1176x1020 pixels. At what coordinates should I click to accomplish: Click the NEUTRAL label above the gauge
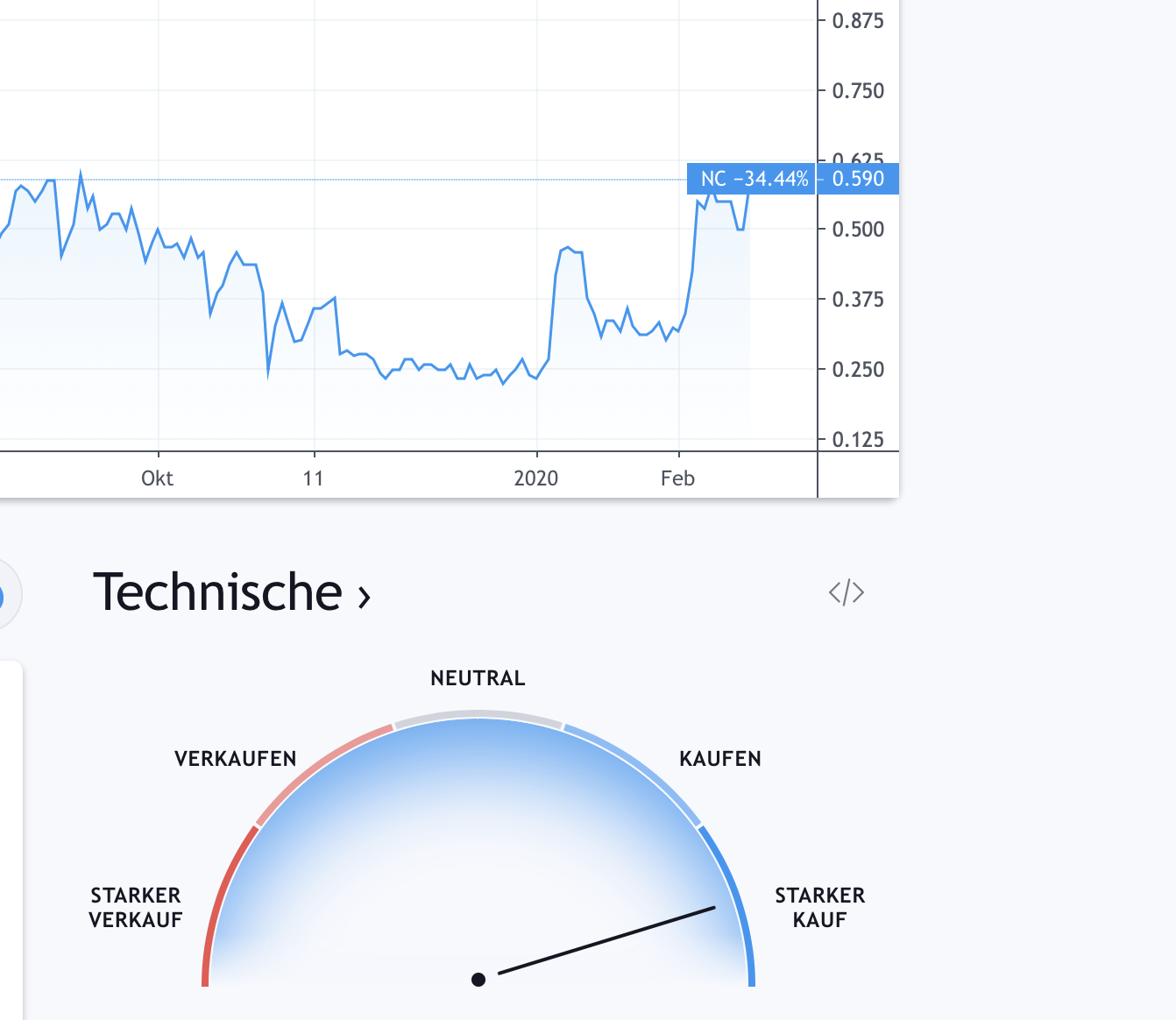coord(478,676)
